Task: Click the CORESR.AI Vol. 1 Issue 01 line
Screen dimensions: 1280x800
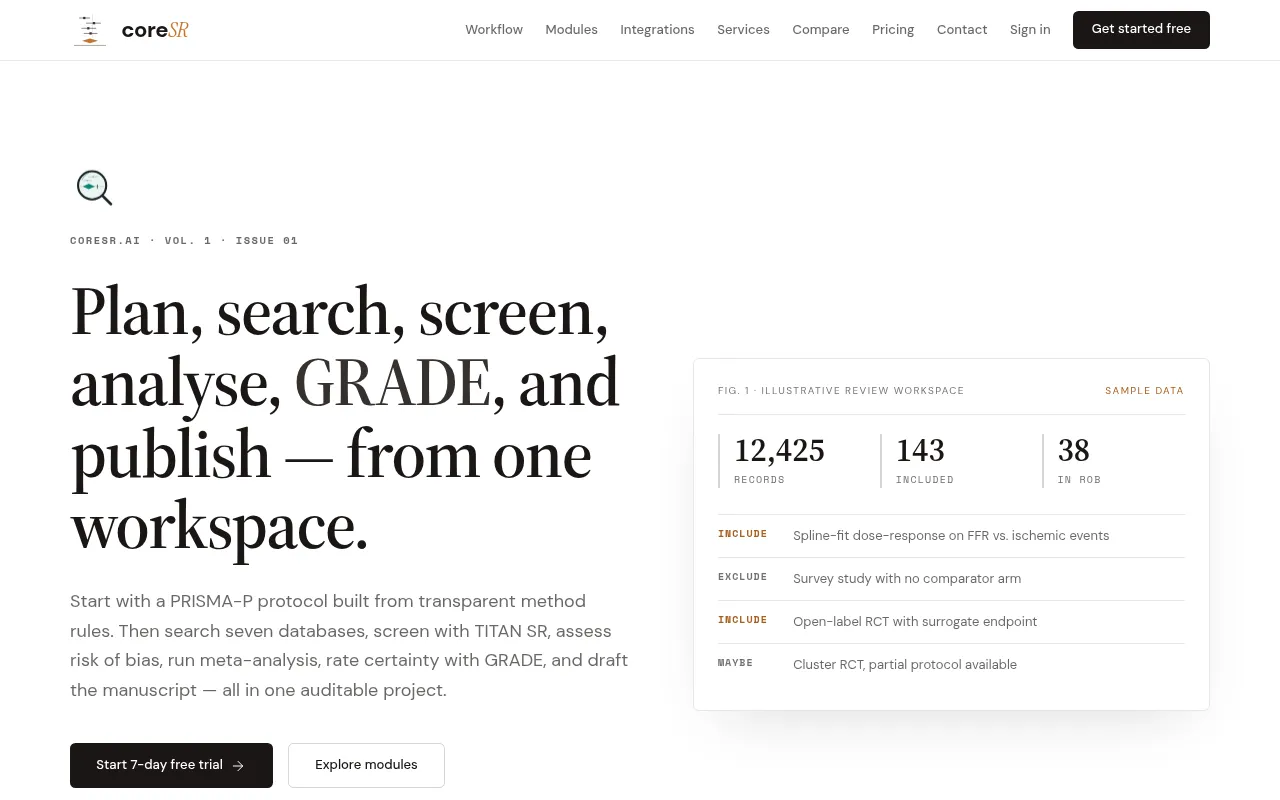Action: pos(184,241)
